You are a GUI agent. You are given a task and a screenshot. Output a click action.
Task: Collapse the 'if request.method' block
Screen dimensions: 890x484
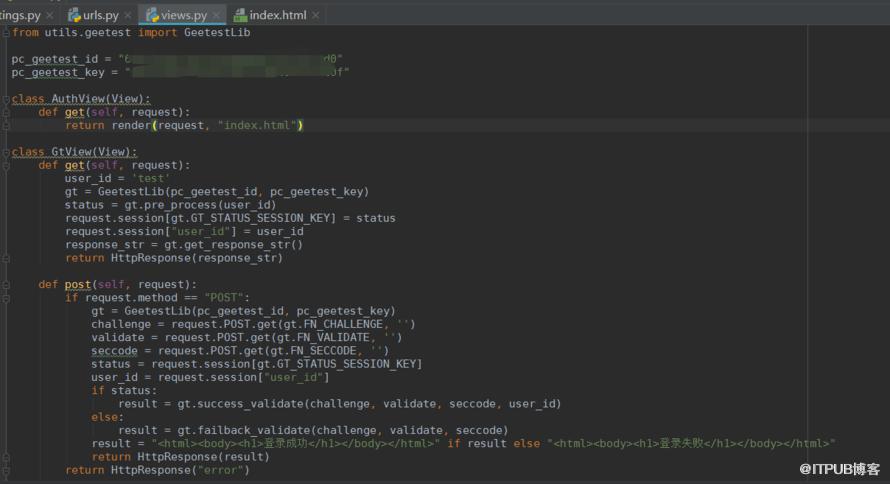pyautogui.click(x=6, y=298)
